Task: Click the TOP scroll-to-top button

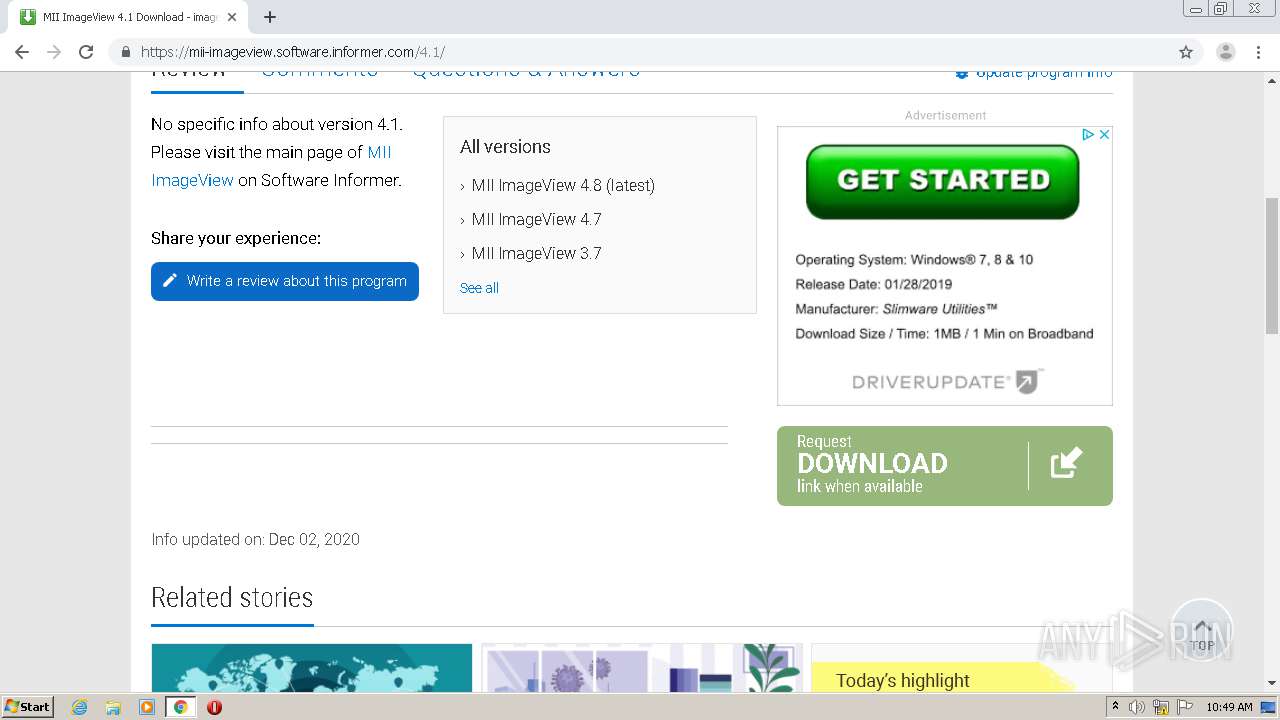Action: 1201,630
